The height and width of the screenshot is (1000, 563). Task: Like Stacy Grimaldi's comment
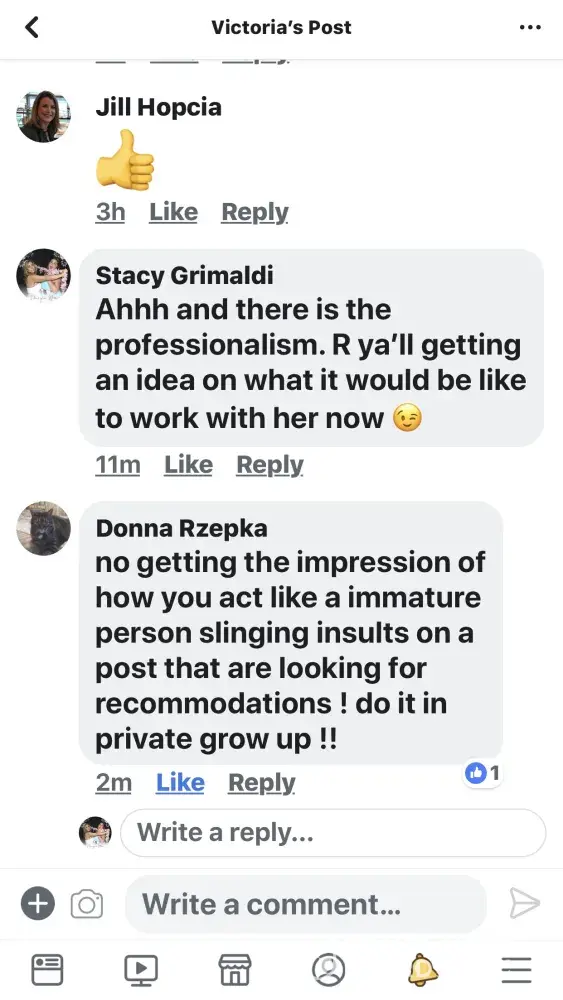point(189,465)
